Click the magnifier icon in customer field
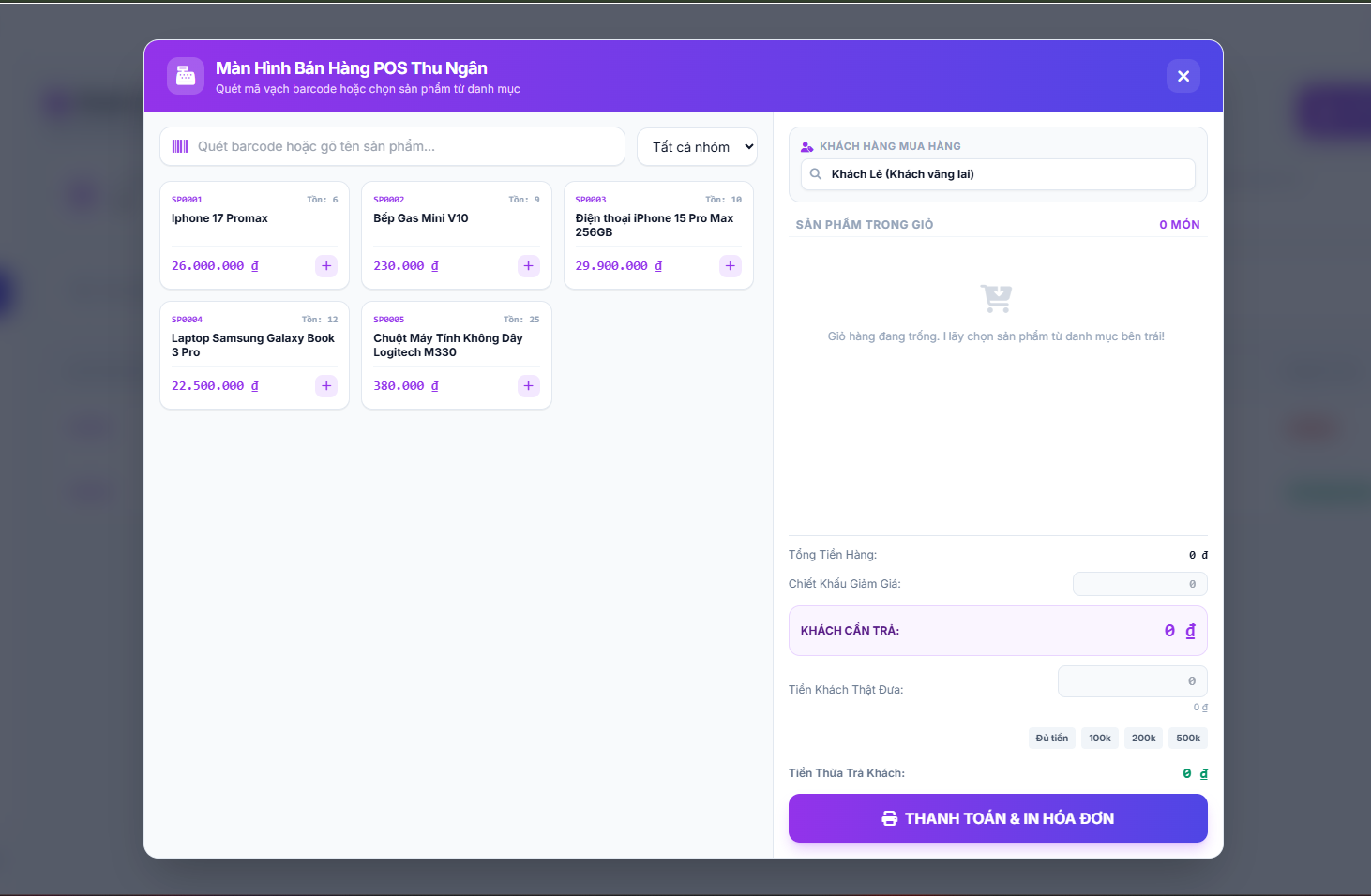 pos(816,174)
